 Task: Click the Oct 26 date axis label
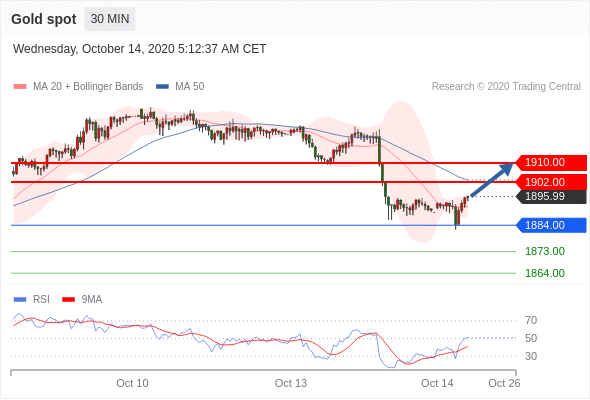[504, 383]
